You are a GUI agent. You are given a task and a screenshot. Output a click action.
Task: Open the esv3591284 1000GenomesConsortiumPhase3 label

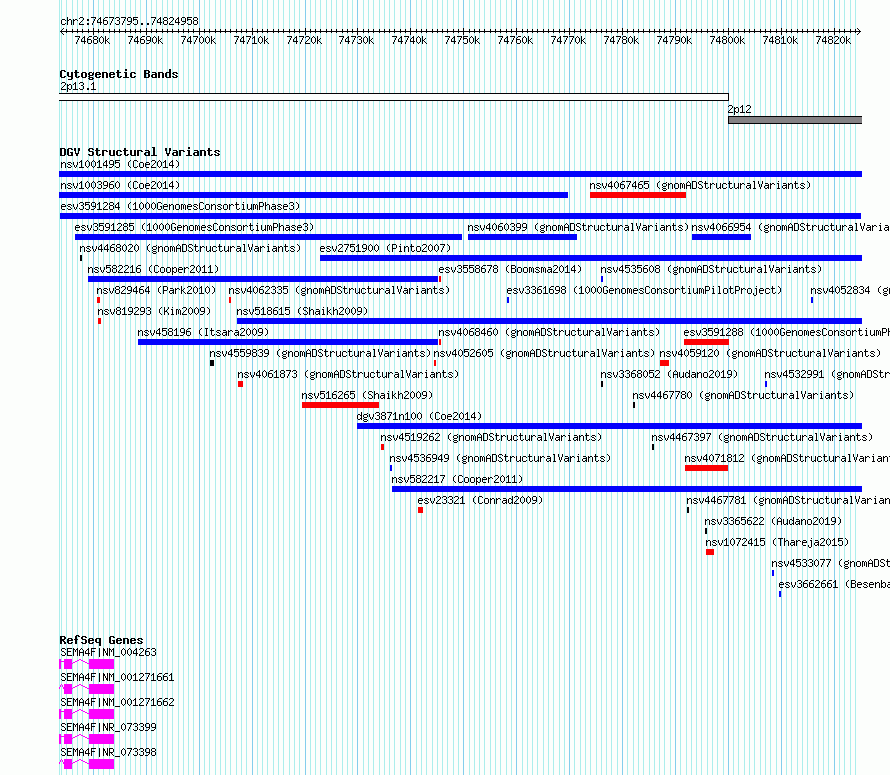point(180,207)
